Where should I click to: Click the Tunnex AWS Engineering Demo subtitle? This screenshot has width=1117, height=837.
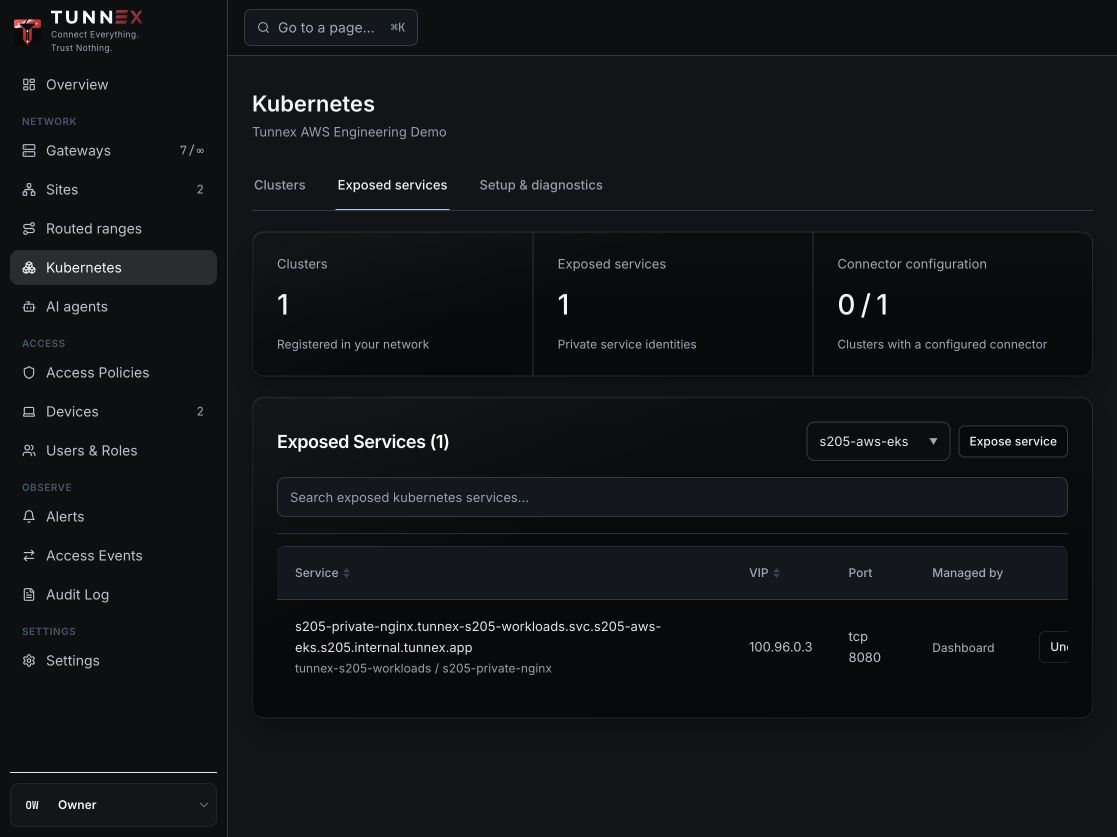point(349,132)
